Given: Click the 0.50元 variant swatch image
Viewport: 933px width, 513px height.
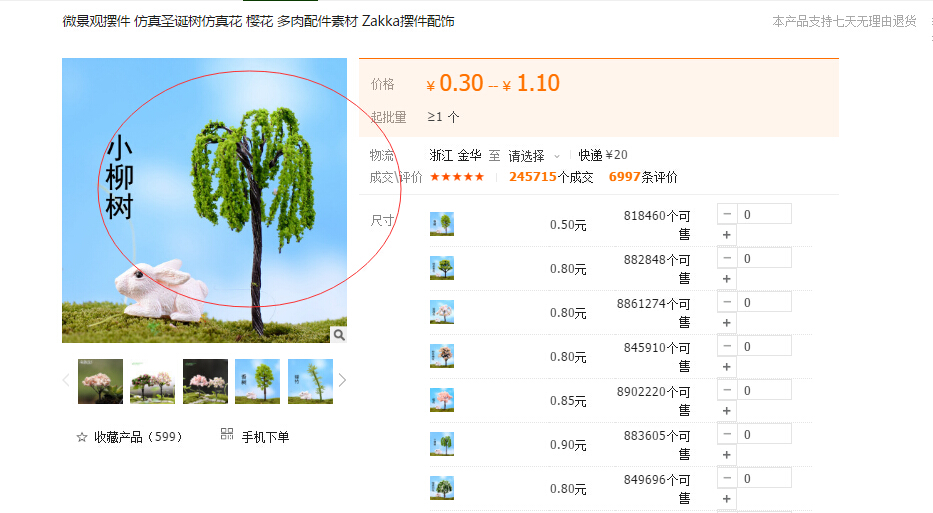Looking at the screenshot, I should coord(442,224).
